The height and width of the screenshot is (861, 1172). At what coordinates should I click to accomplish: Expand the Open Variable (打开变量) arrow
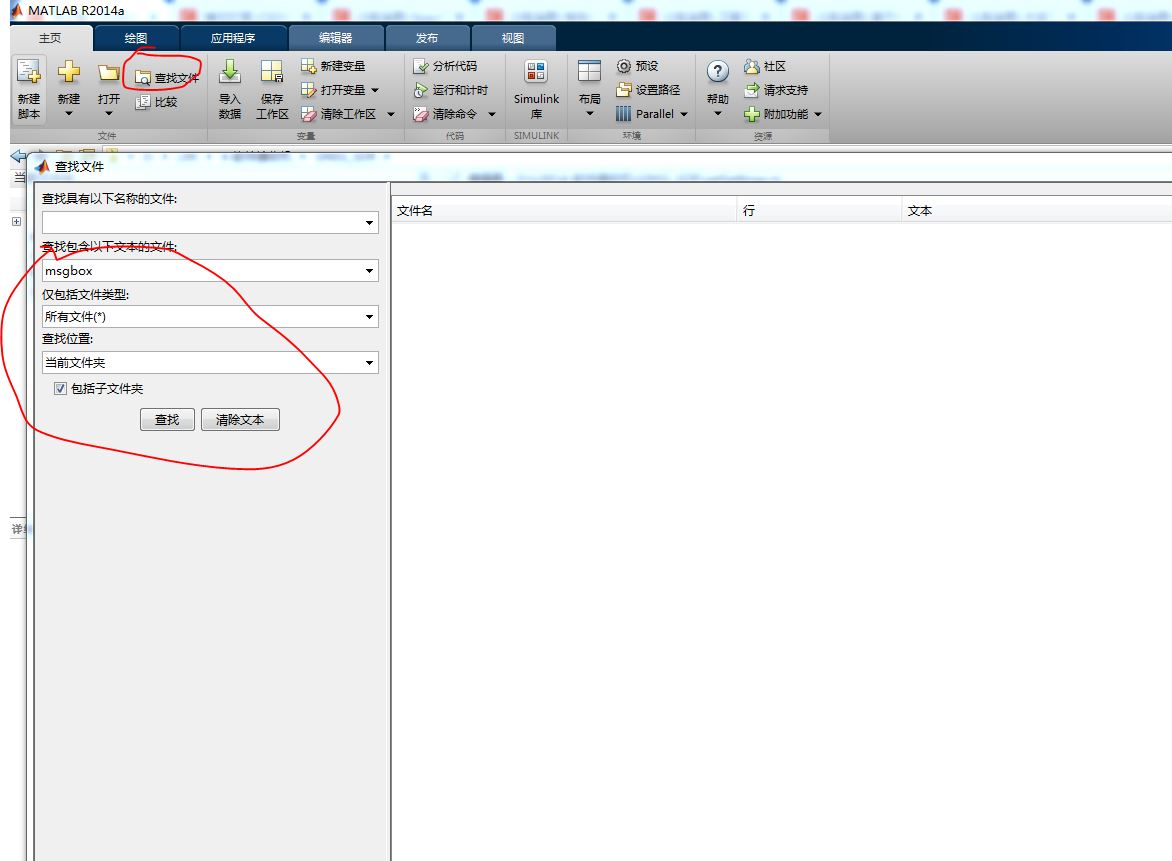point(375,90)
